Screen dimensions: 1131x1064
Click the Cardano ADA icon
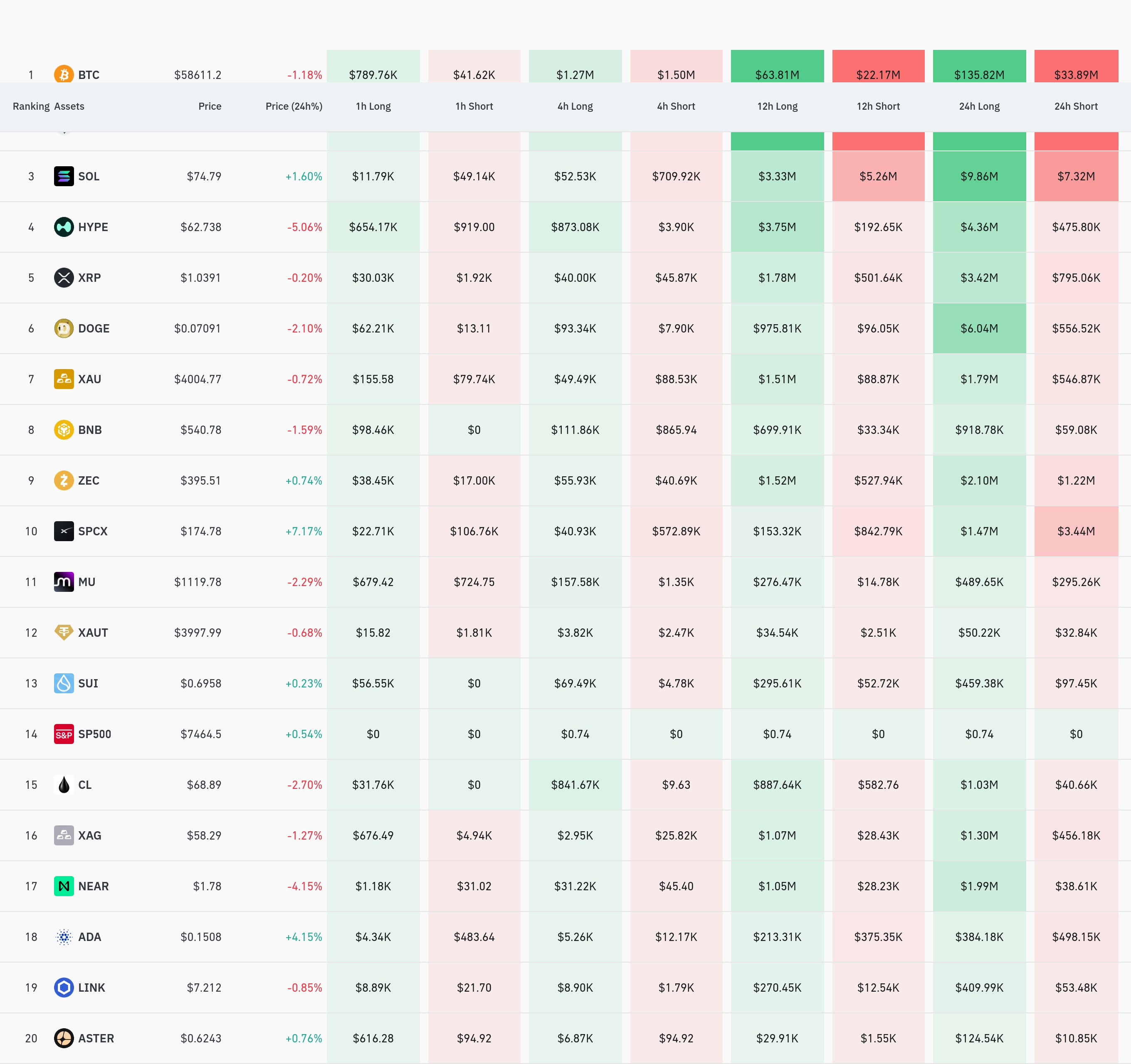click(64, 937)
